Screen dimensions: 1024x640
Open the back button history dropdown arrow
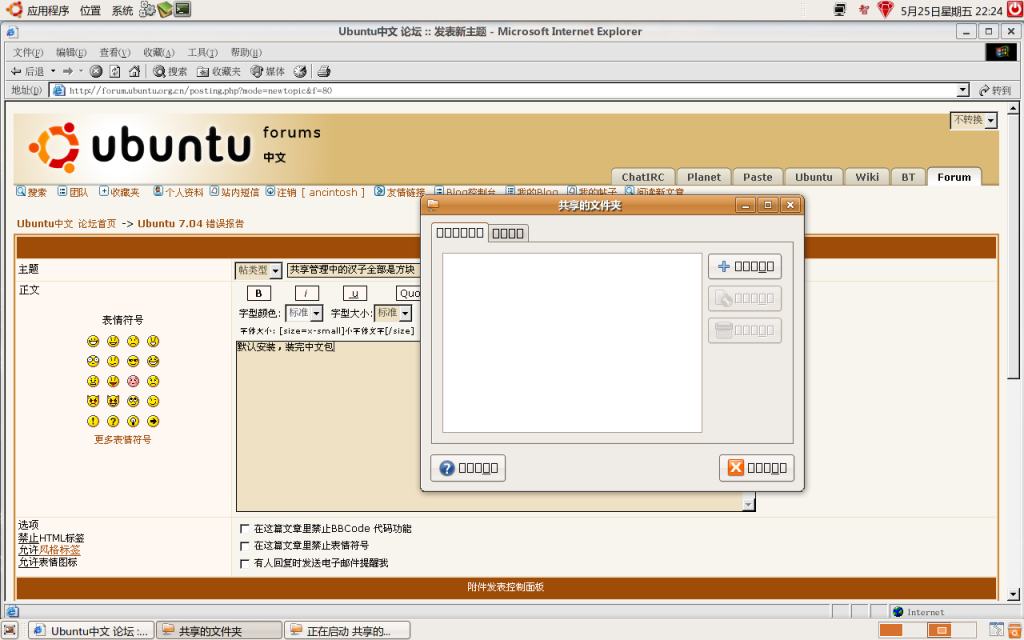point(53,71)
